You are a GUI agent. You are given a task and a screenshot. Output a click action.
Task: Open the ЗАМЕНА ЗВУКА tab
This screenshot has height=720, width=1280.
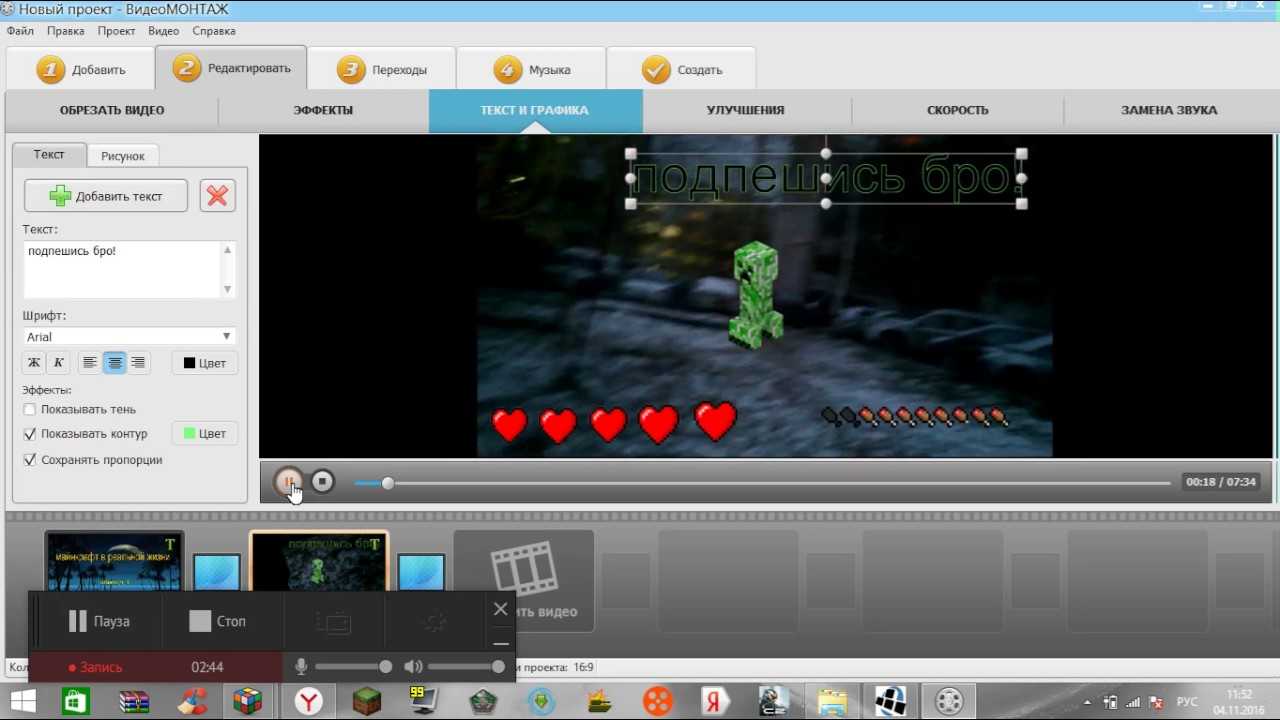pos(1169,110)
